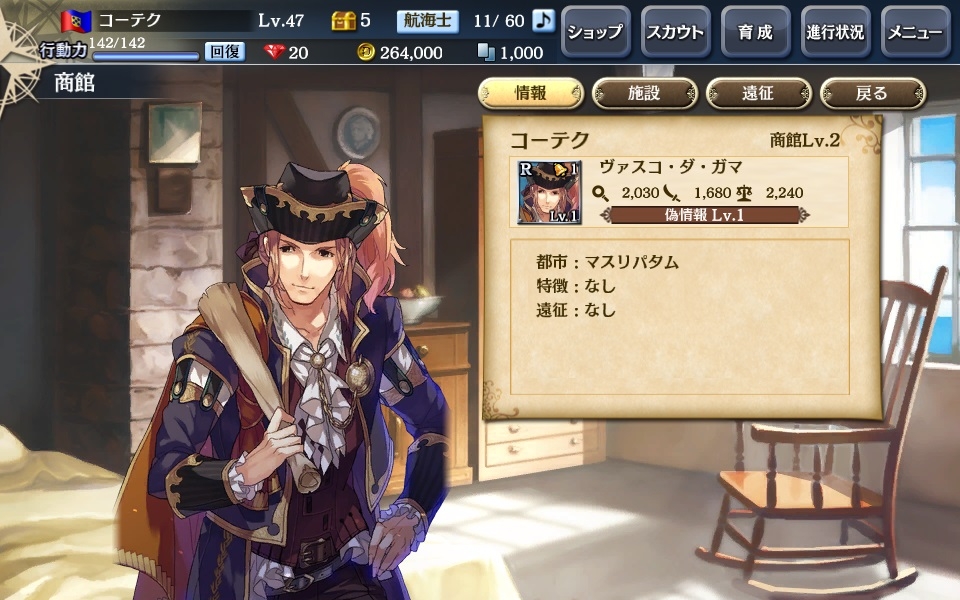Switch to the 情報 tab
960x600 pixels.
pos(530,93)
